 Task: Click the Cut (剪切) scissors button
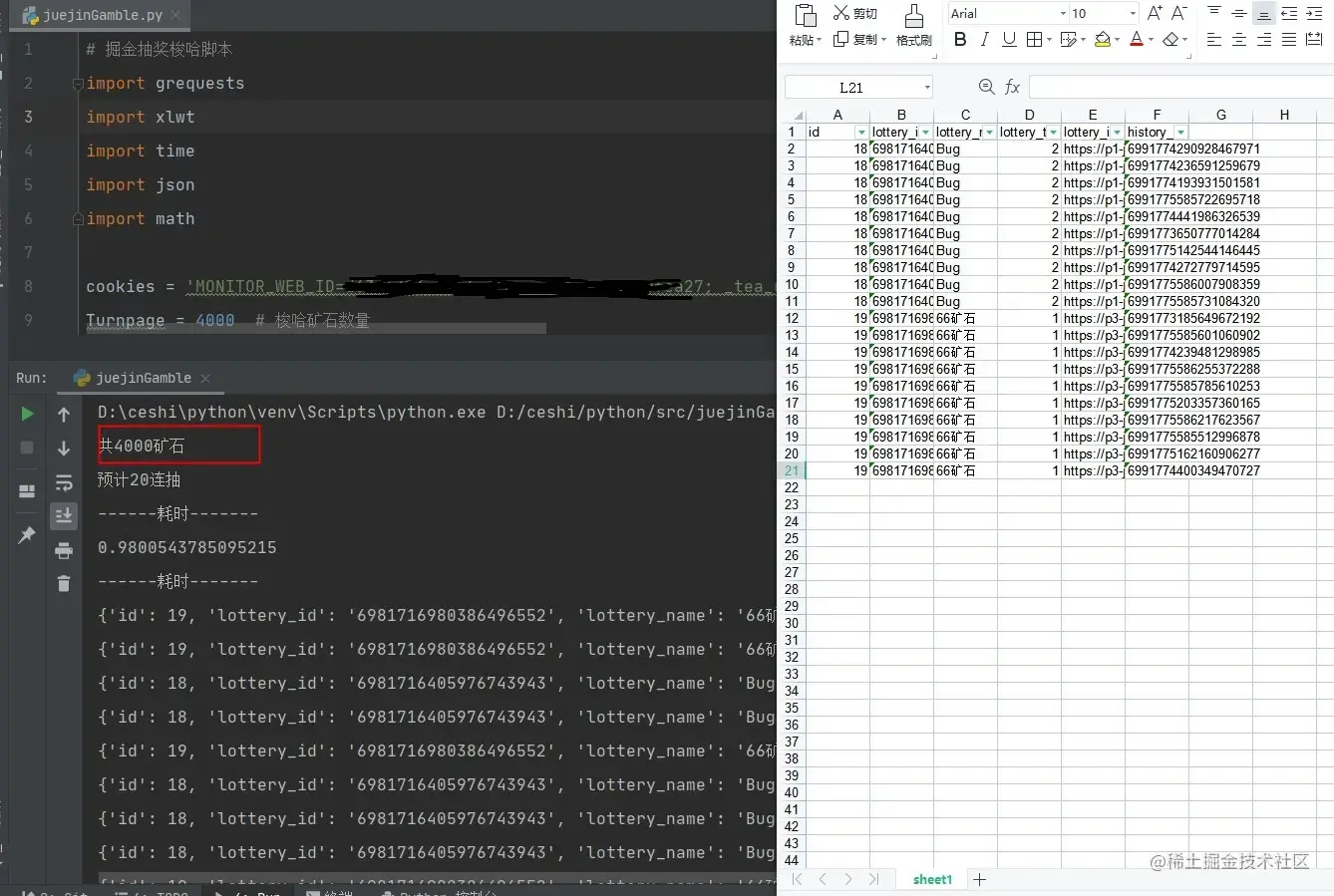(x=855, y=13)
